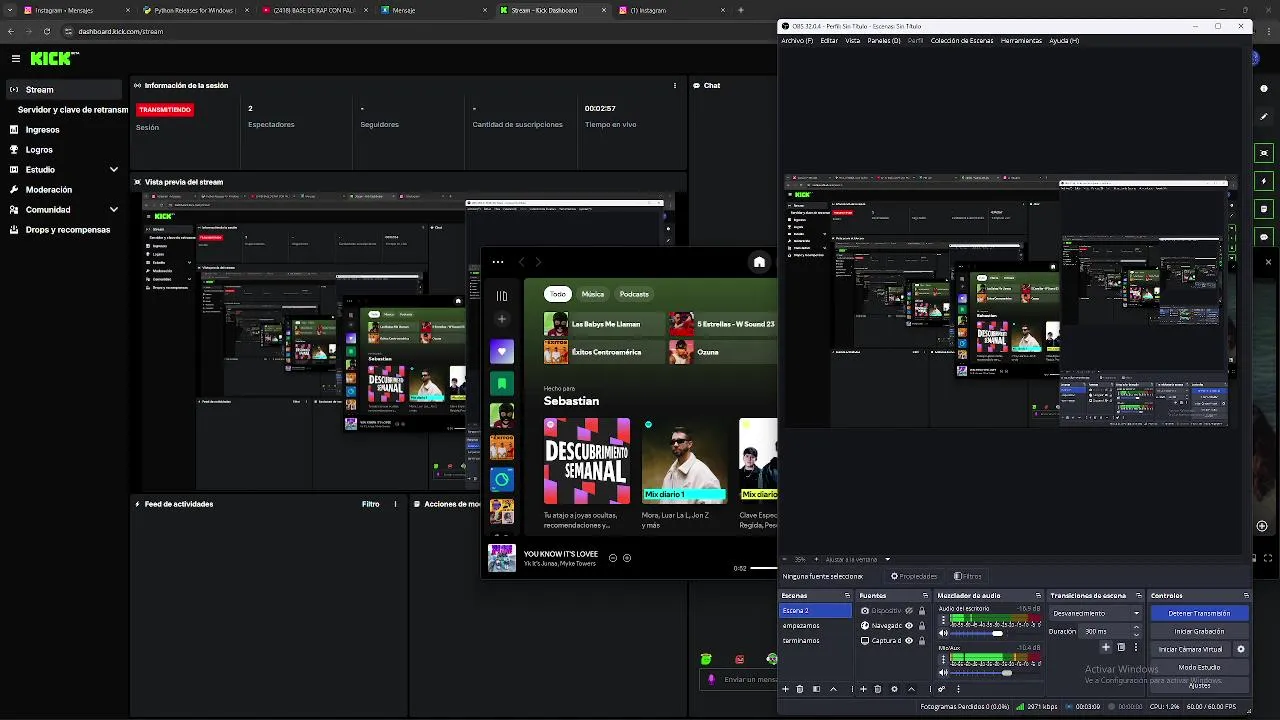
Task: Open virtual camera settings gear
Action: pos(1241,649)
